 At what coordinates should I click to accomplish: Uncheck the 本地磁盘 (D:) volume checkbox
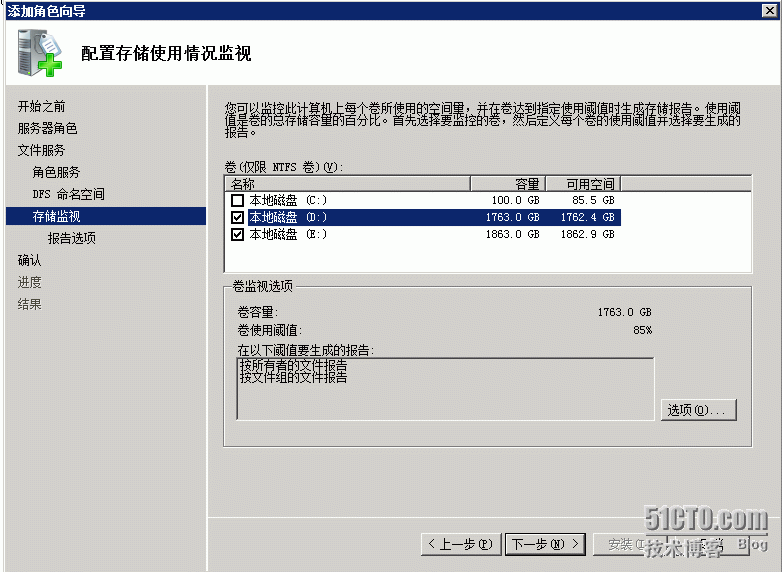coord(237,217)
